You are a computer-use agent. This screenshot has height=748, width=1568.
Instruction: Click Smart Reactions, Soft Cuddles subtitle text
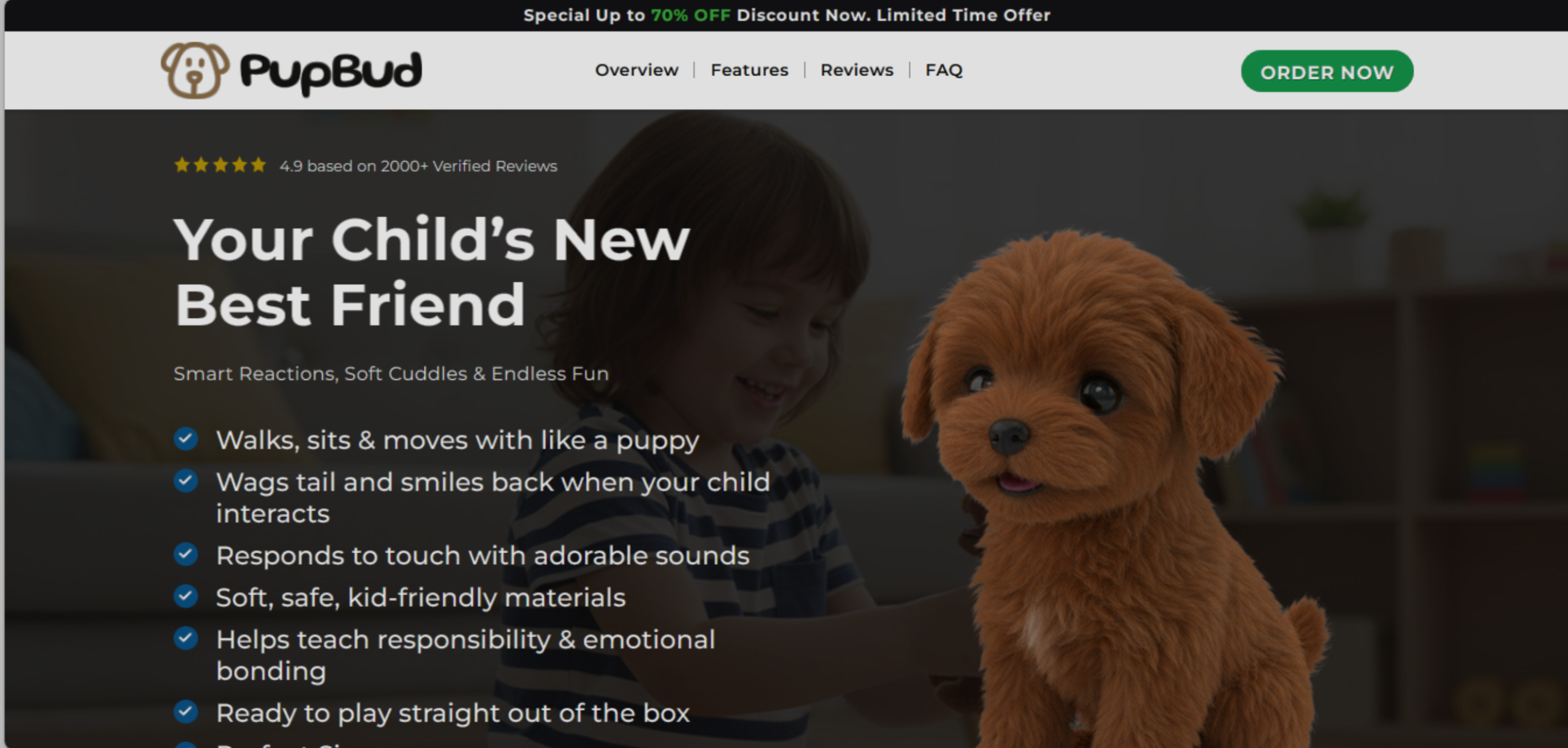point(391,374)
